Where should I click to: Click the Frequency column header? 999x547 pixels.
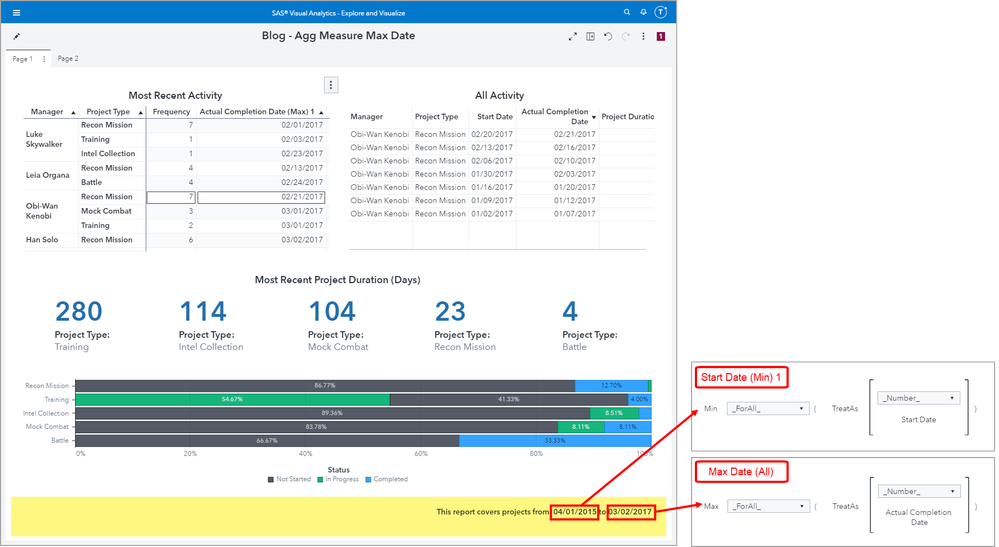(x=171, y=111)
